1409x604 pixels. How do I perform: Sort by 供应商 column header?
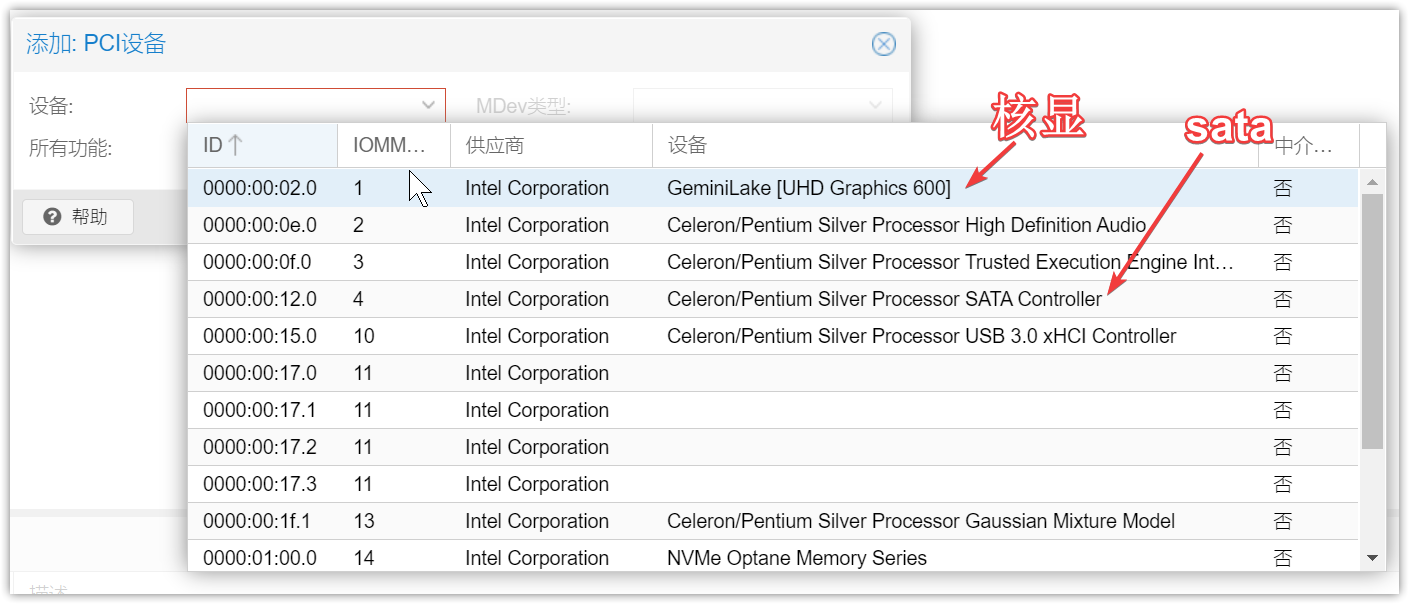(x=550, y=146)
